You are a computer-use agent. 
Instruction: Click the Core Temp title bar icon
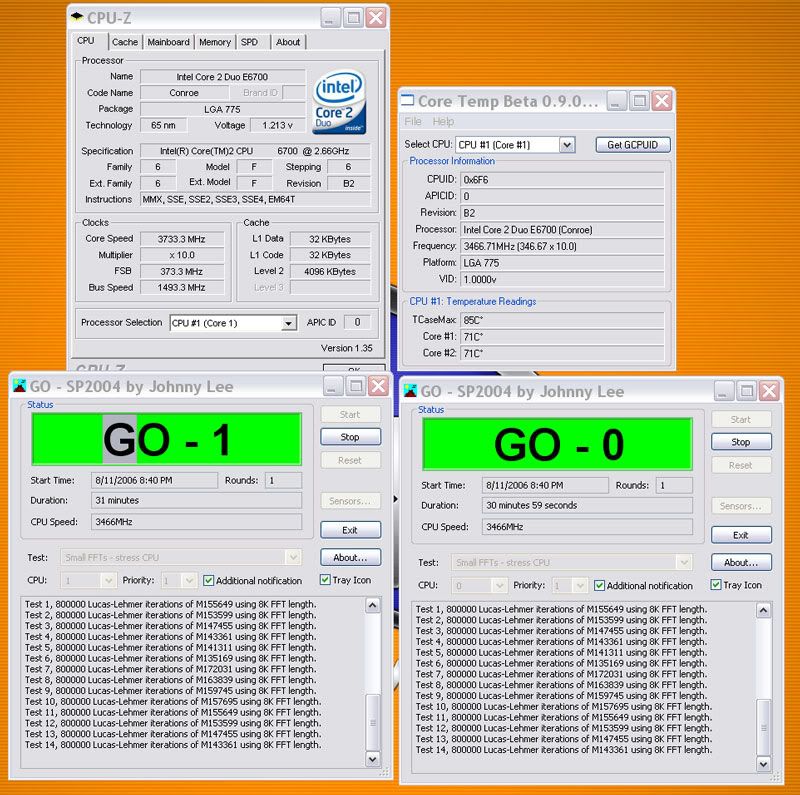408,101
